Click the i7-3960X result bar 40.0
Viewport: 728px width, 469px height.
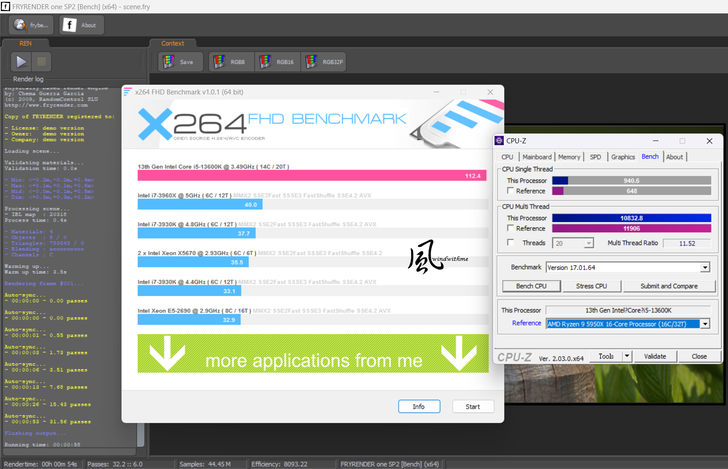[x=200, y=204]
